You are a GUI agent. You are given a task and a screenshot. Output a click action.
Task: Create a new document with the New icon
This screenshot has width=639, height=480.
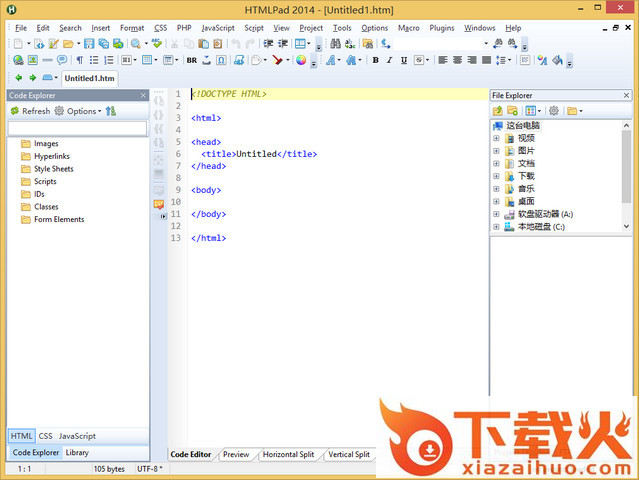pyautogui.click(x=18, y=44)
